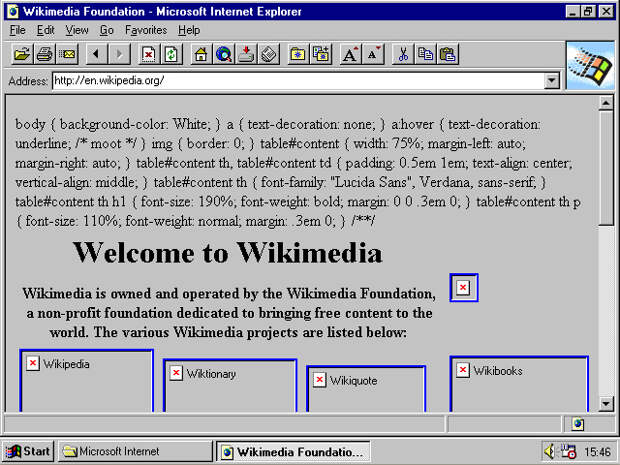Click the Wikipedia project link
Viewport: 620px width, 465px height.
click(86, 380)
